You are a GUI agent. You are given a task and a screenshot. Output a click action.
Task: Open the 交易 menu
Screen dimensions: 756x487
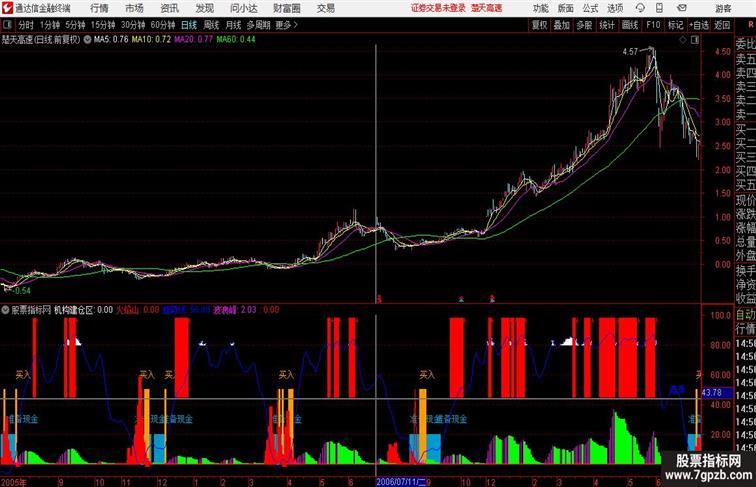(325, 8)
